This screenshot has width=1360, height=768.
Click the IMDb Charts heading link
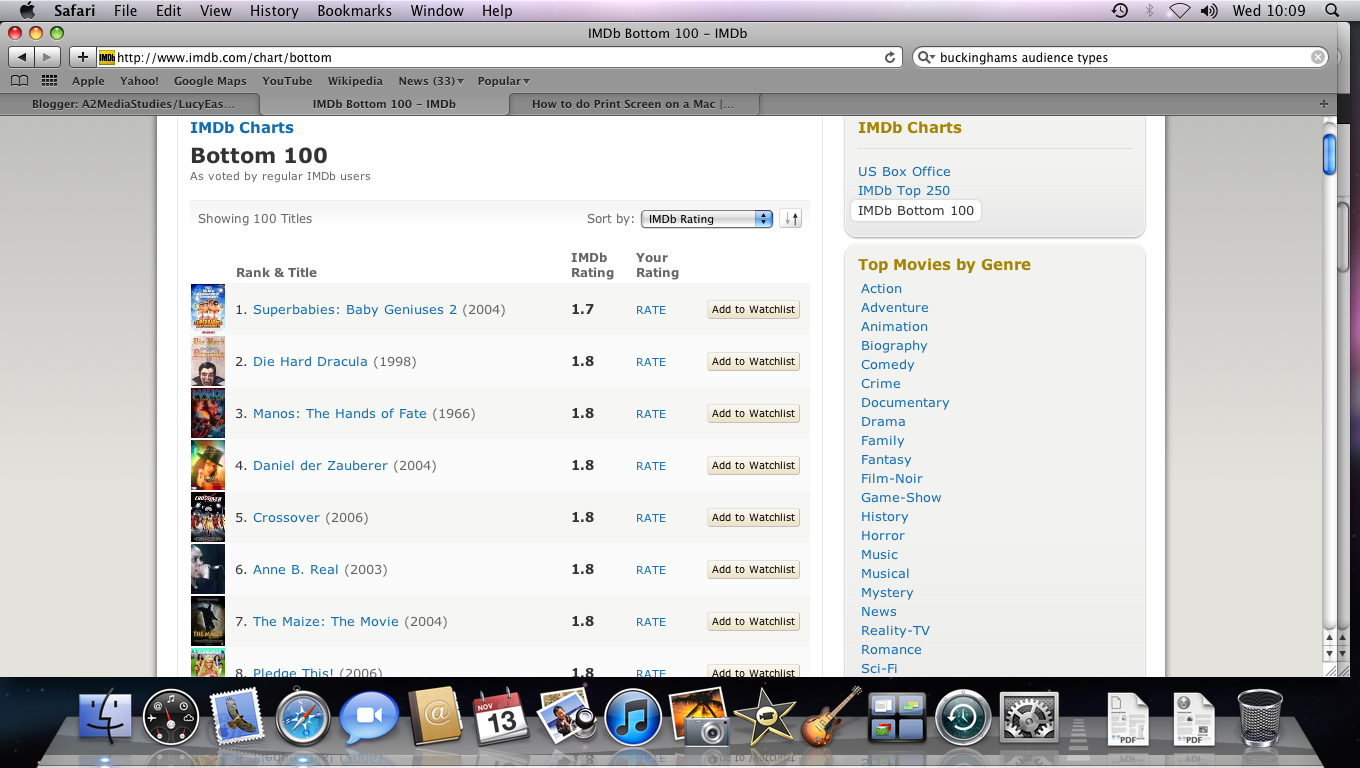242,128
